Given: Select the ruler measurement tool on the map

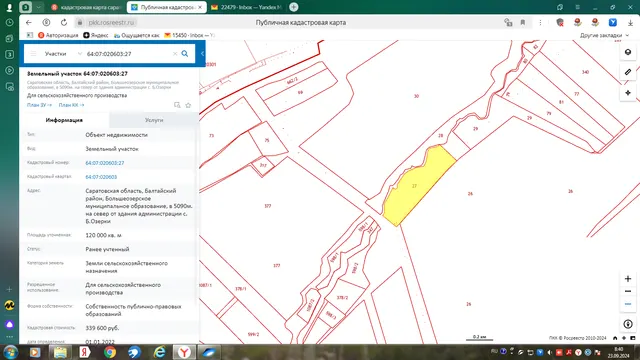Looking at the screenshot, I should click(628, 72).
